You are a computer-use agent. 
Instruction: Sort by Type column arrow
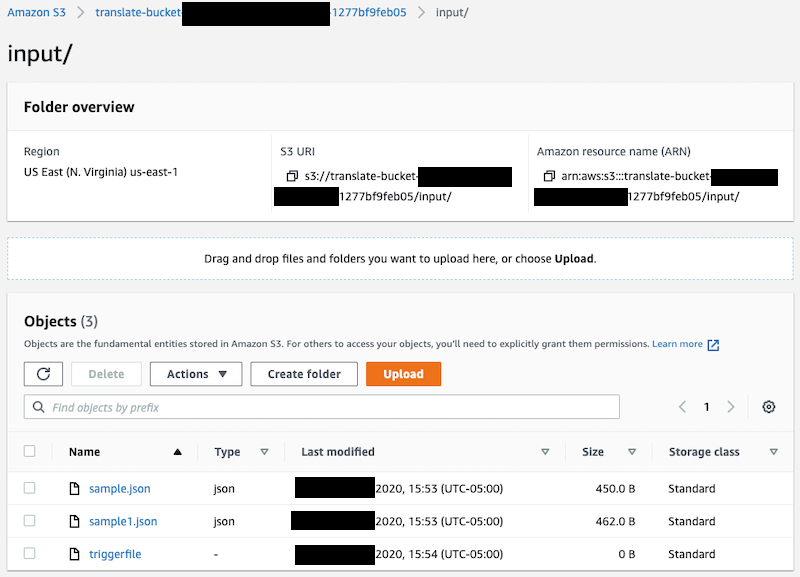click(264, 452)
